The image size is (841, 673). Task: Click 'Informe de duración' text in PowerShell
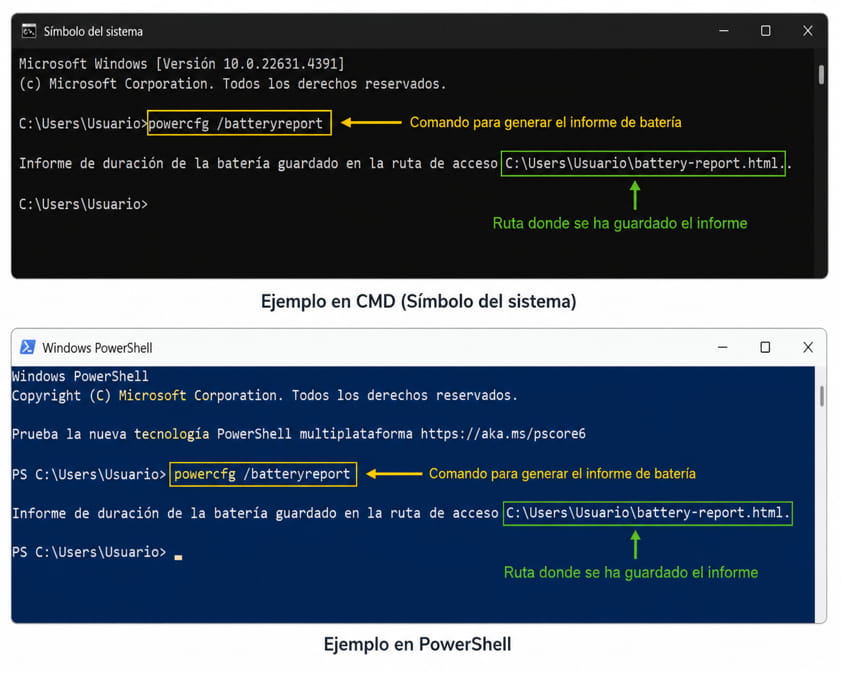tap(85, 513)
